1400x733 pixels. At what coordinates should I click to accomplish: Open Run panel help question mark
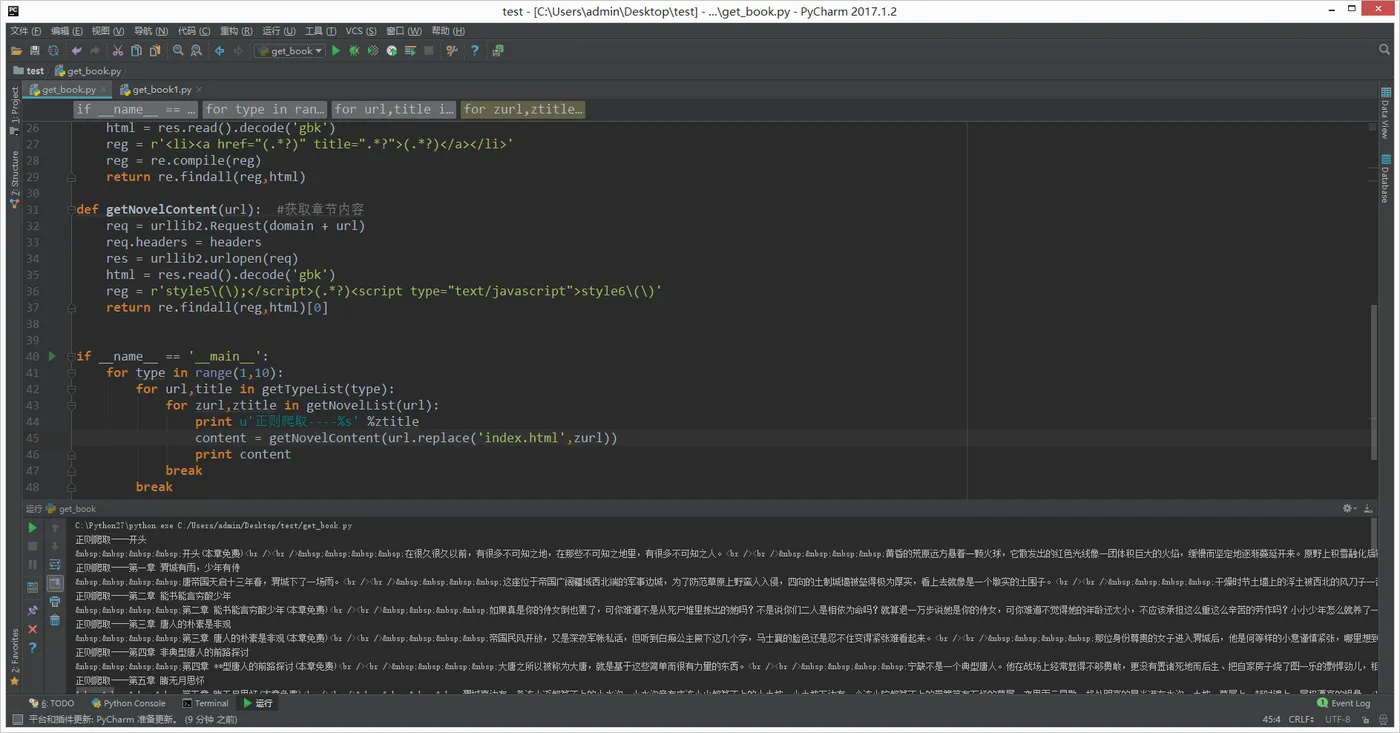point(33,648)
